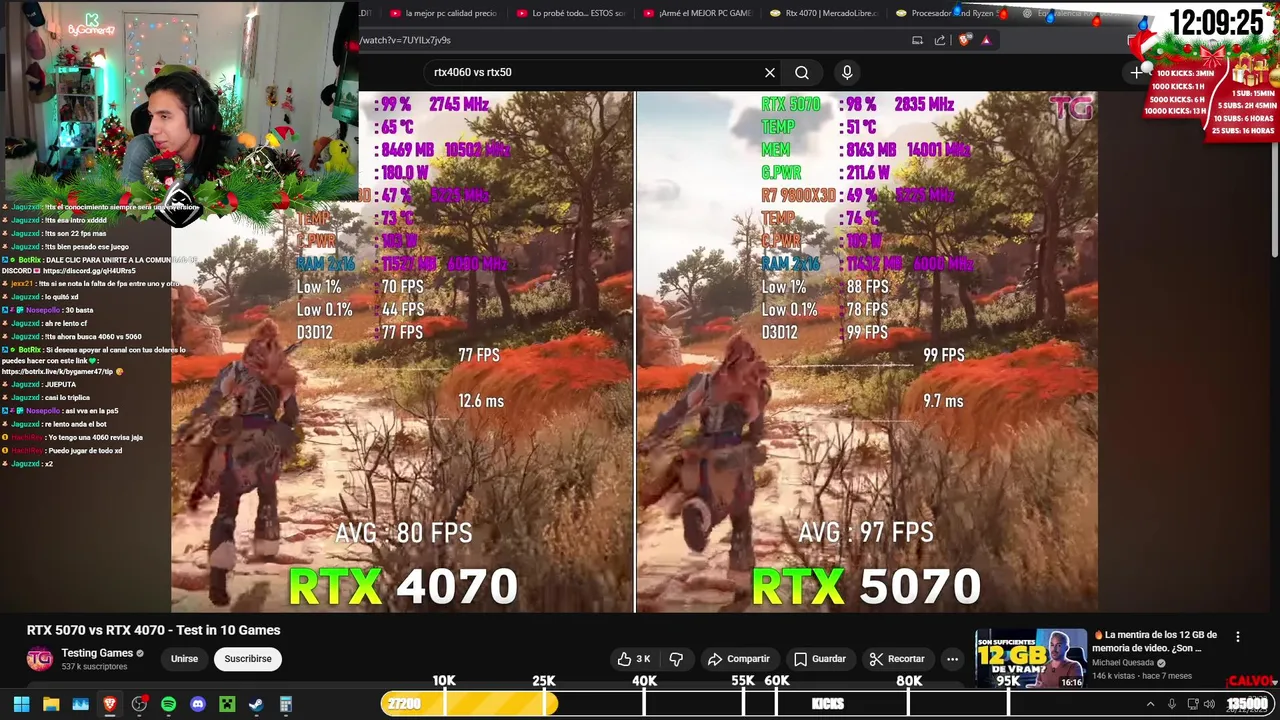
Task: Switch to 'Rtx 4070 | MercadoLibre' tab
Action: [x=824, y=13]
